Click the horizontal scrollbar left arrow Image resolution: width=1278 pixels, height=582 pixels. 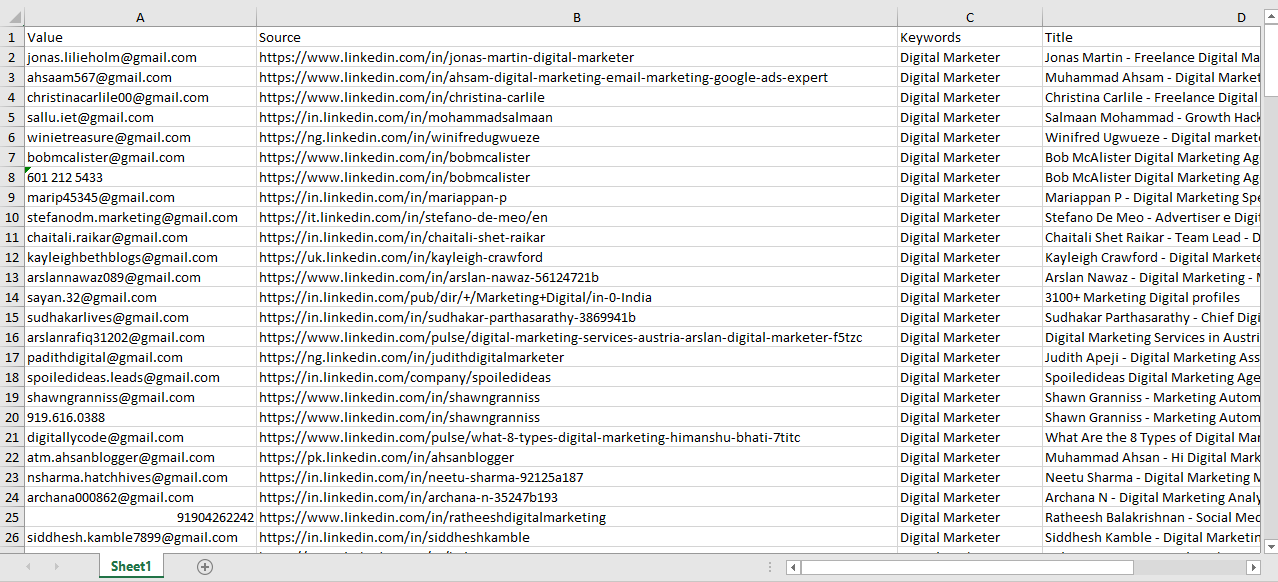793,567
